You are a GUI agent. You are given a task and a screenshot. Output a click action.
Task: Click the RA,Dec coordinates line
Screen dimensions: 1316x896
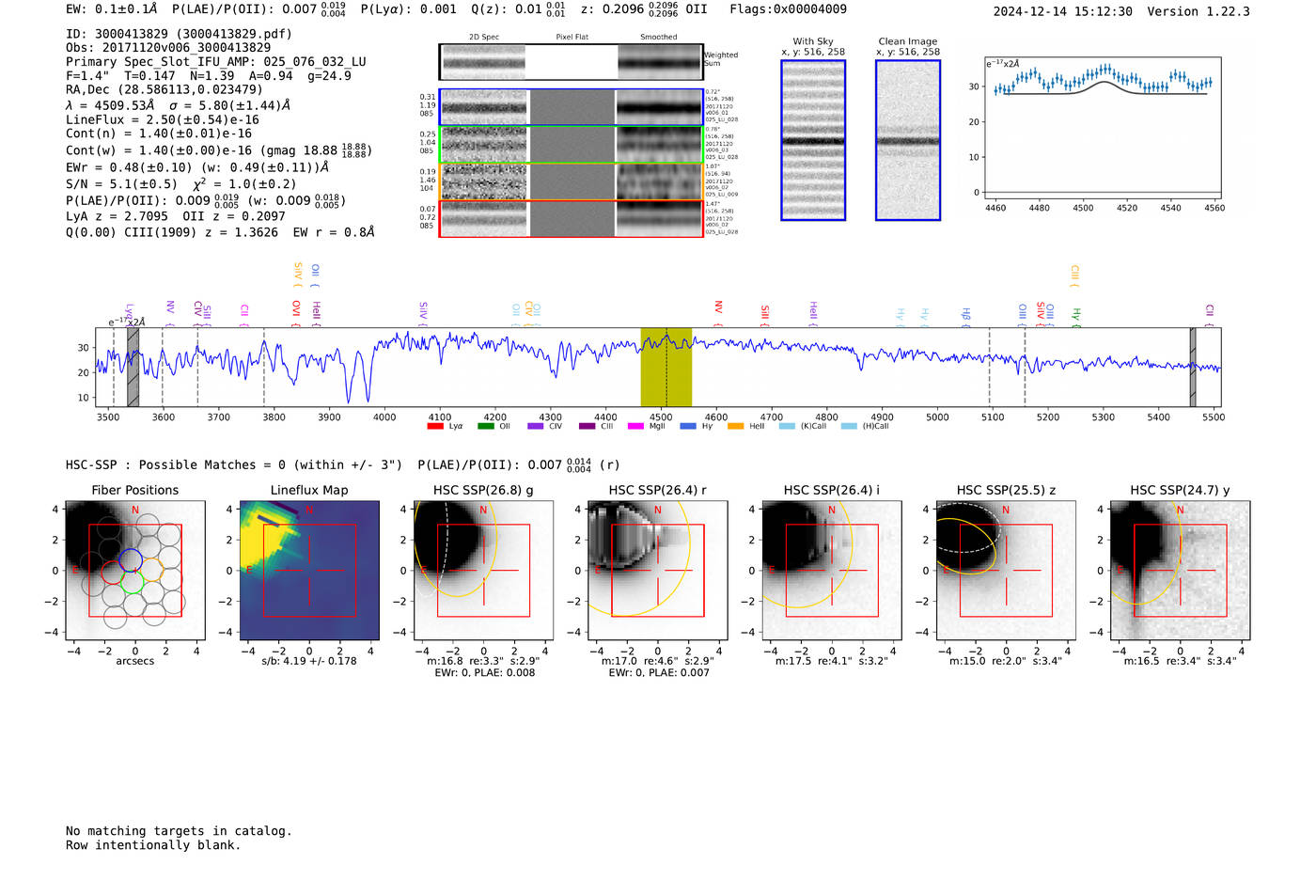coord(164,89)
